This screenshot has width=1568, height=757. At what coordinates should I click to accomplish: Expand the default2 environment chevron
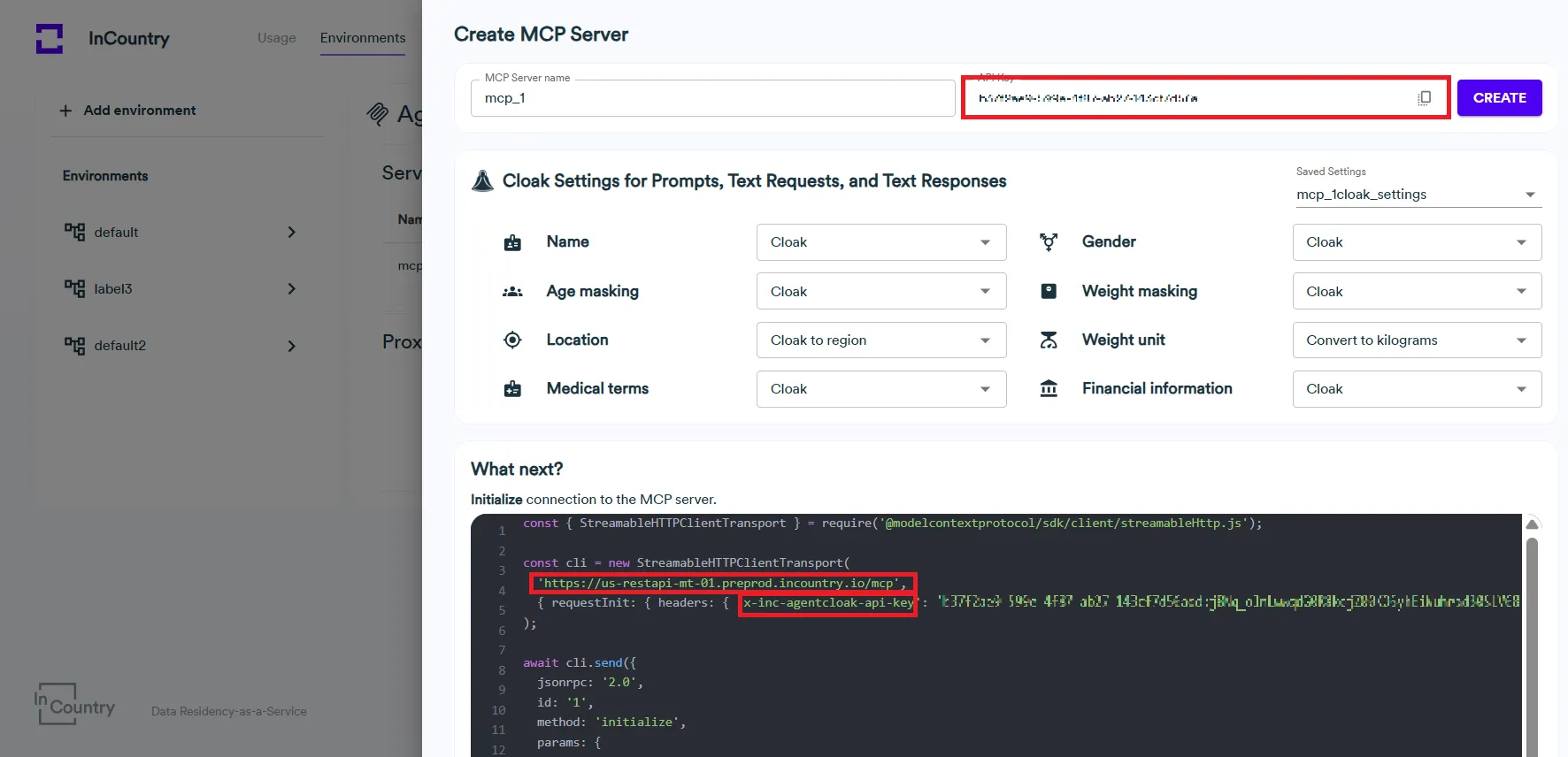click(291, 346)
